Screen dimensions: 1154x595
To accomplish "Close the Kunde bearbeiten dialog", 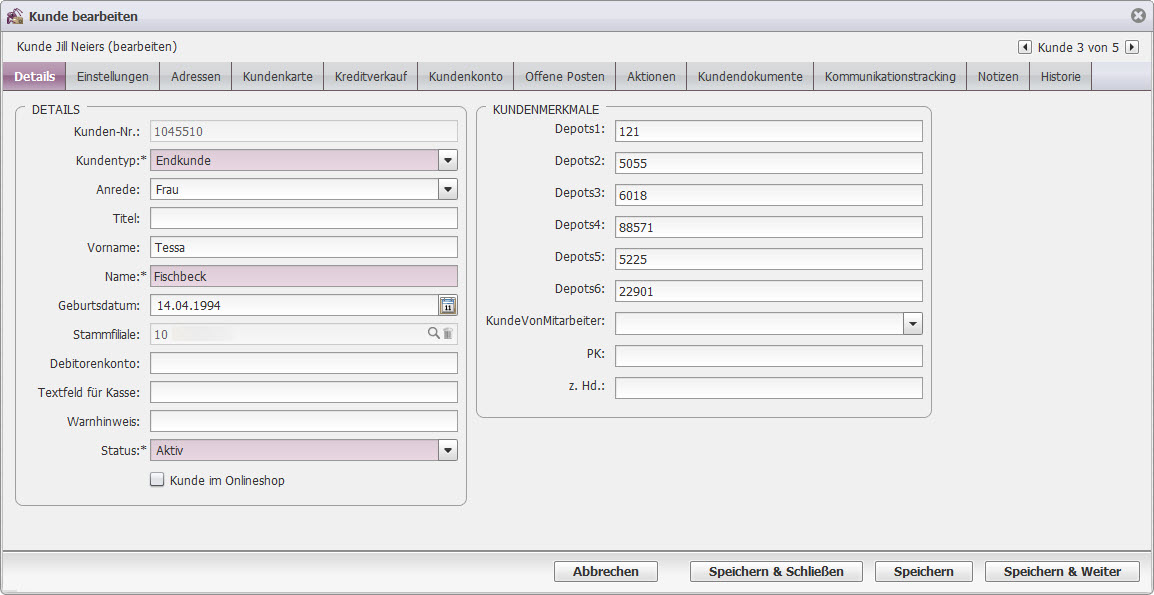I will (x=1138, y=16).
